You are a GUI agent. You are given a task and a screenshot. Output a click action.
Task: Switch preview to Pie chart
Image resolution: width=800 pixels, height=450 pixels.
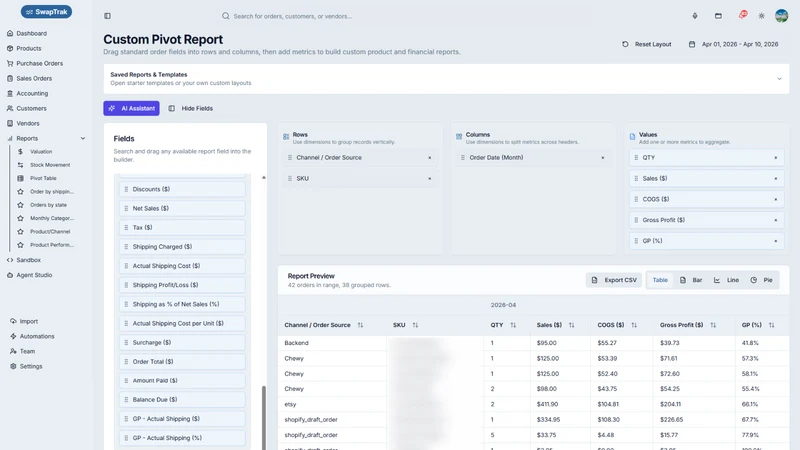tap(761, 280)
